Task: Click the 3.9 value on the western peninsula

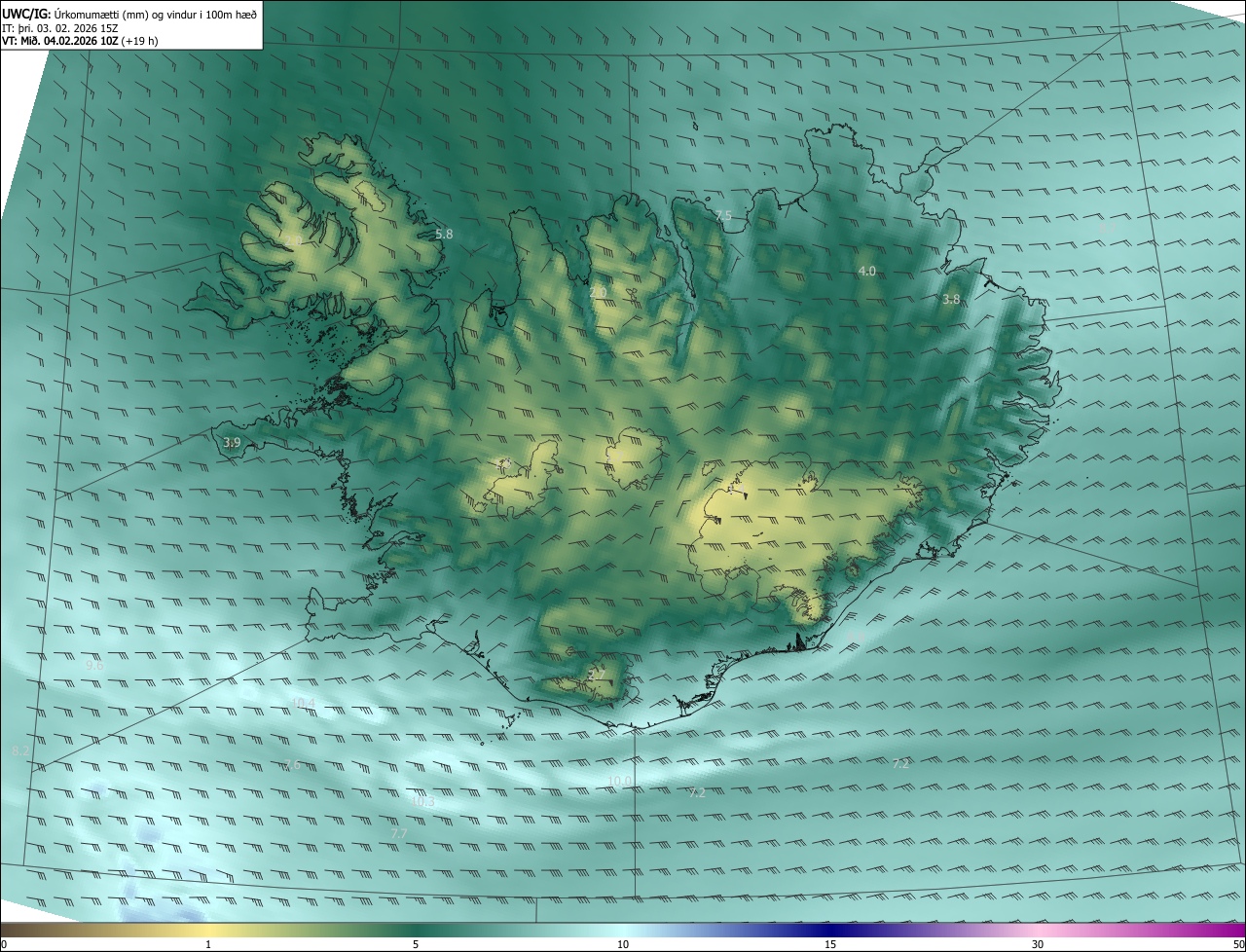Action: pos(232,443)
